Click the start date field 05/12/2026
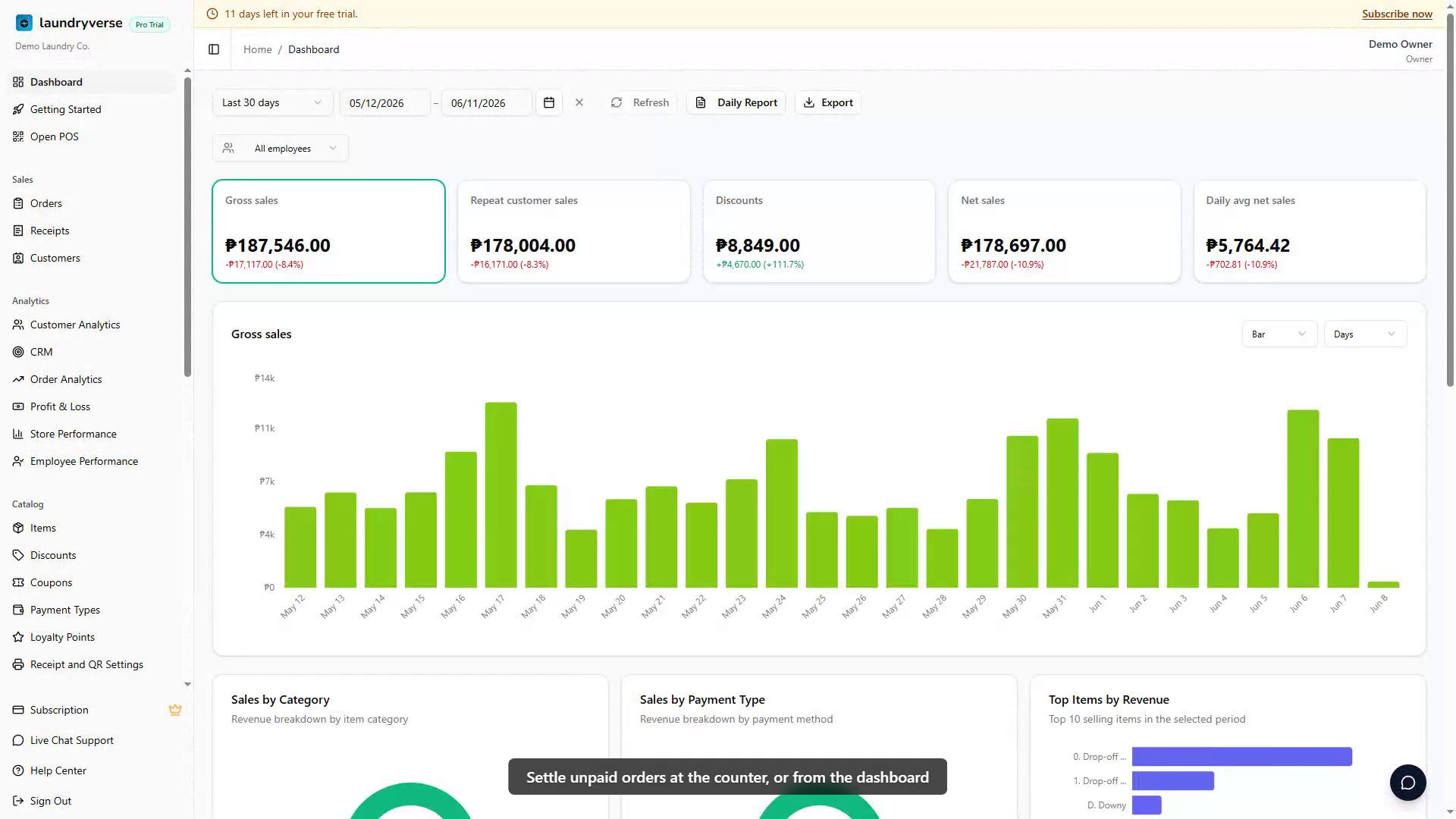The height and width of the screenshot is (819, 1456). coord(385,102)
